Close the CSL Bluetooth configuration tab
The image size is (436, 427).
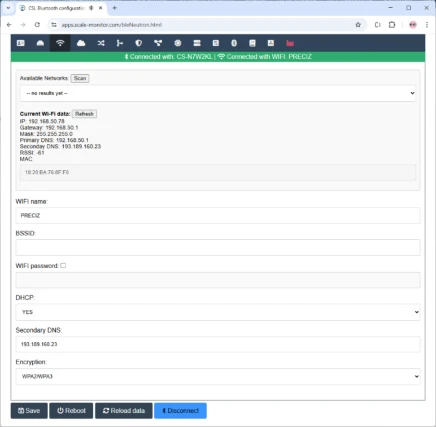pyautogui.click(x=101, y=8)
